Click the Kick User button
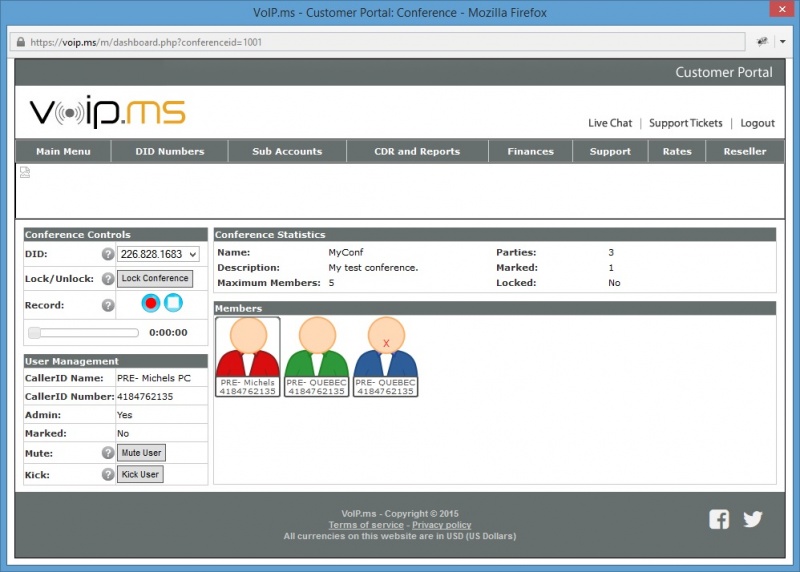 [x=140, y=475]
